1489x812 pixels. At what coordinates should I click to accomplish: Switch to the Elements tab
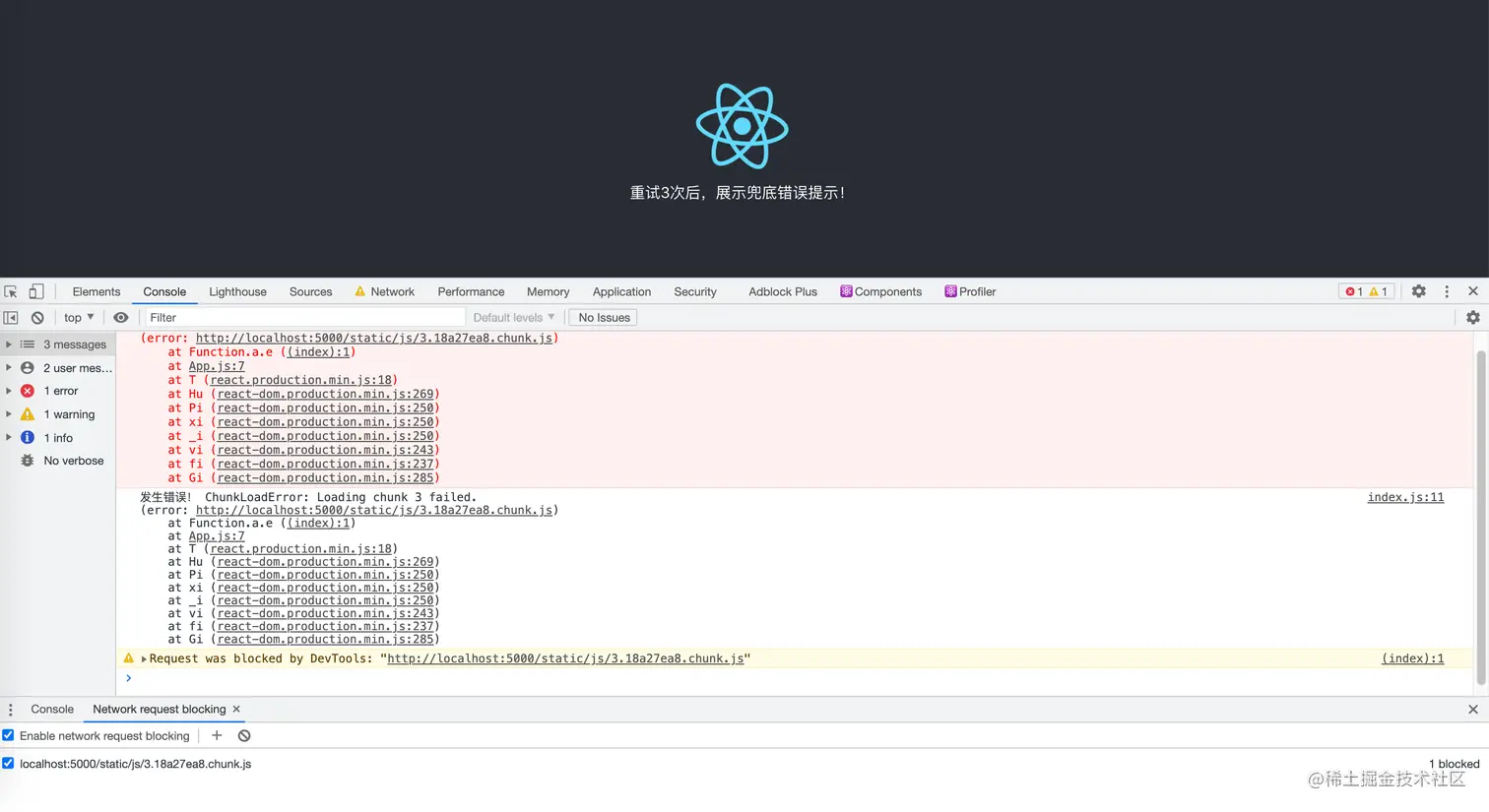[97, 291]
